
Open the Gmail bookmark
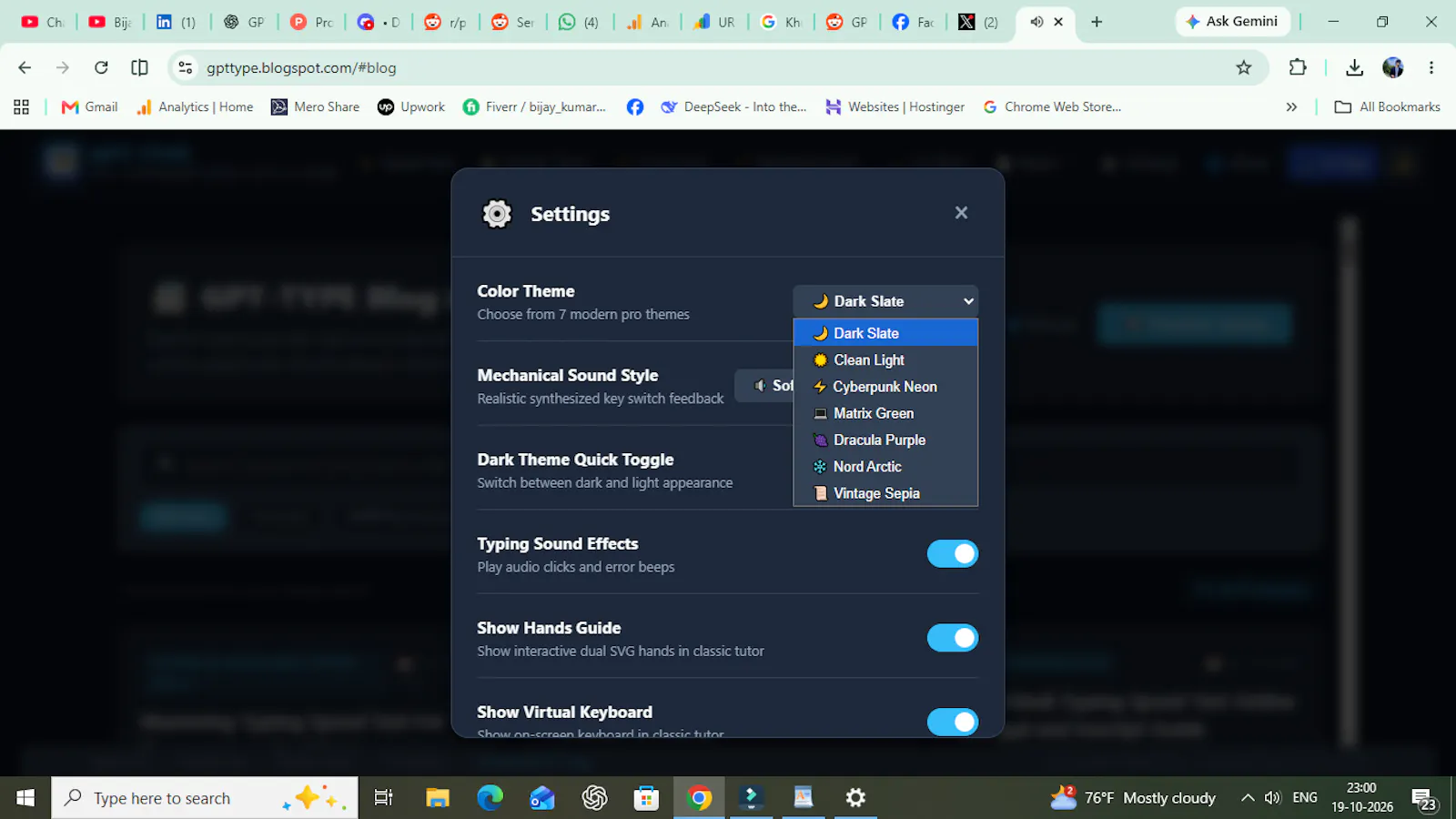point(89,106)
